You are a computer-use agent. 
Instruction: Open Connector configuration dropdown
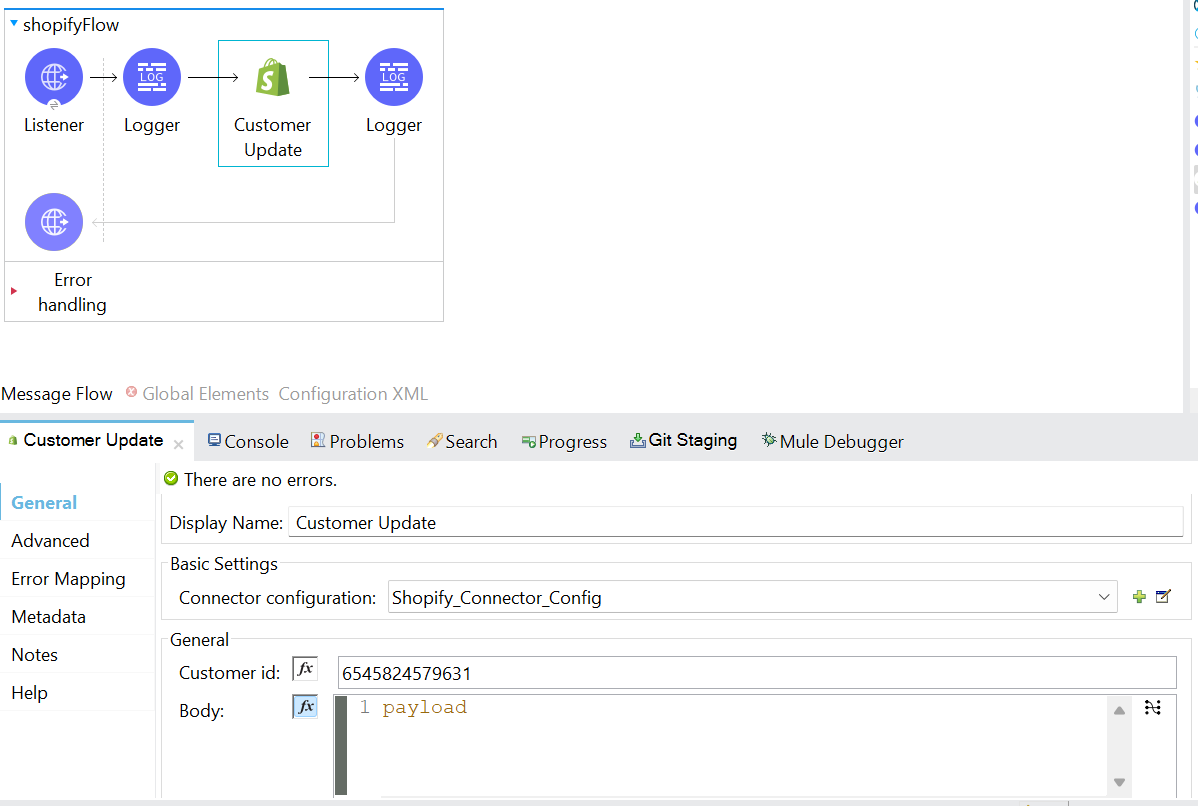coord(1104,598)
